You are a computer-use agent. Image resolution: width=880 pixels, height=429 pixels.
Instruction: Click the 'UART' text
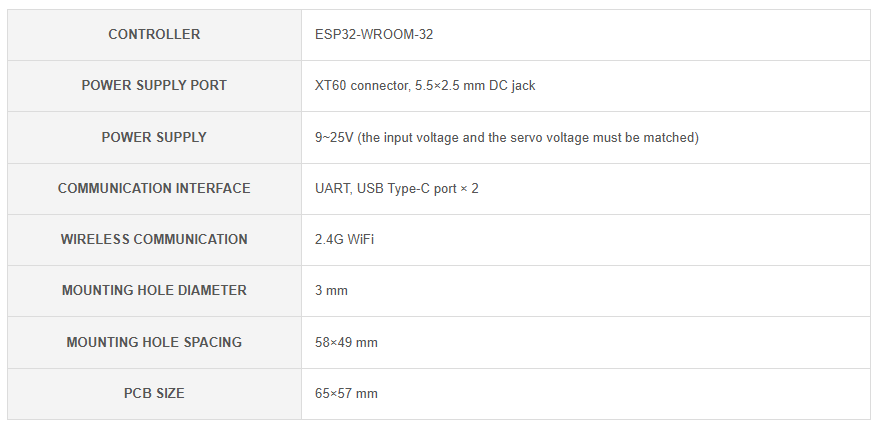tap(331, 188)
